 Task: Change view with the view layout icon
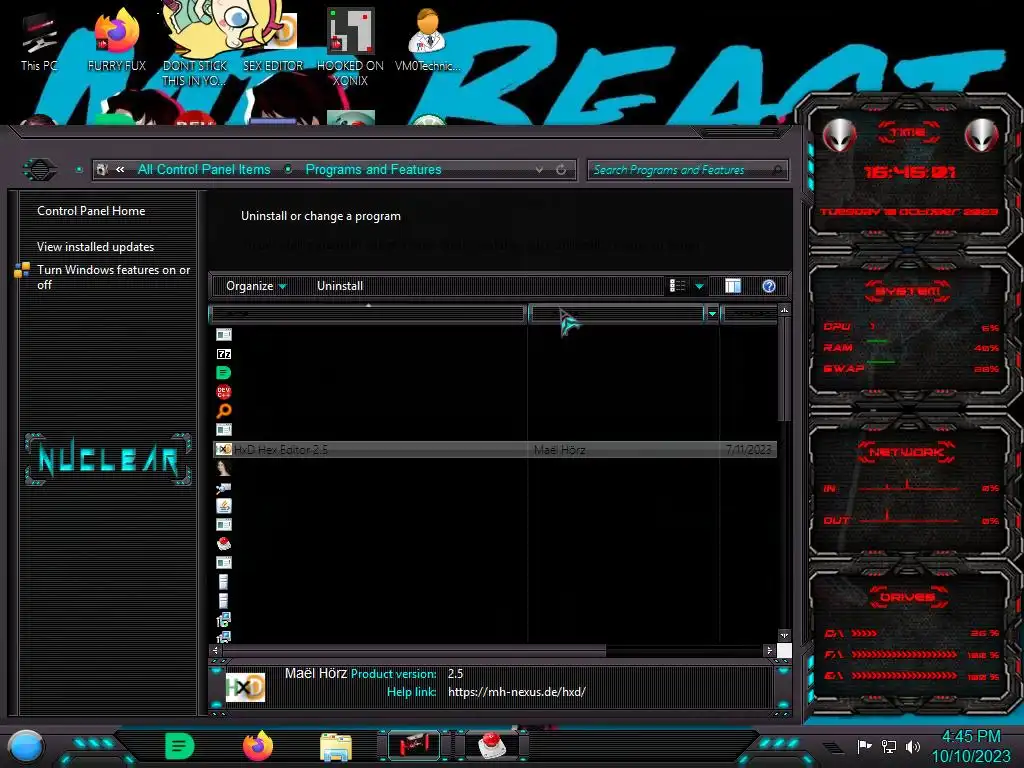click(x=677, y=286)
